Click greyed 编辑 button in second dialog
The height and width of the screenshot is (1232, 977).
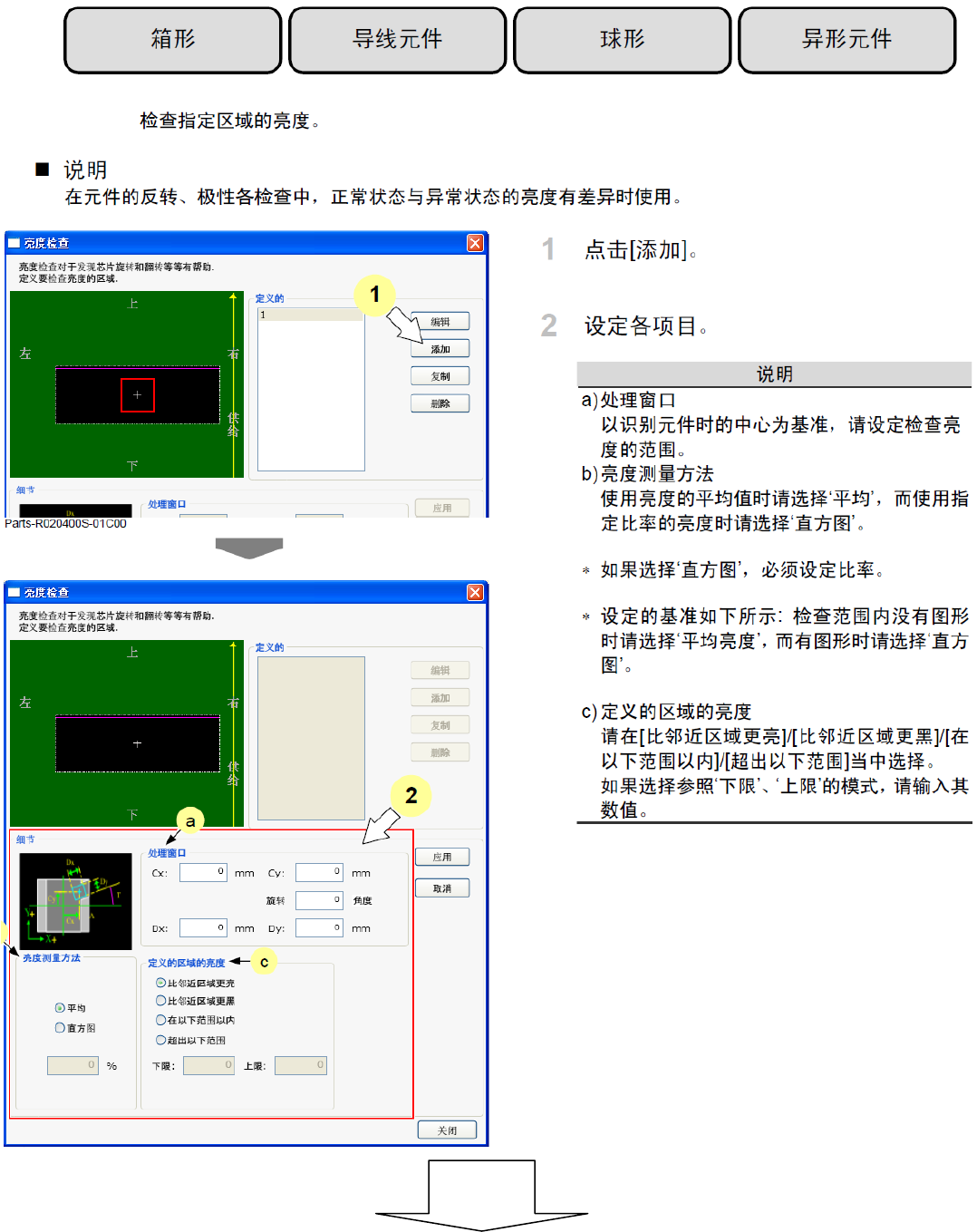coord(440,671)
